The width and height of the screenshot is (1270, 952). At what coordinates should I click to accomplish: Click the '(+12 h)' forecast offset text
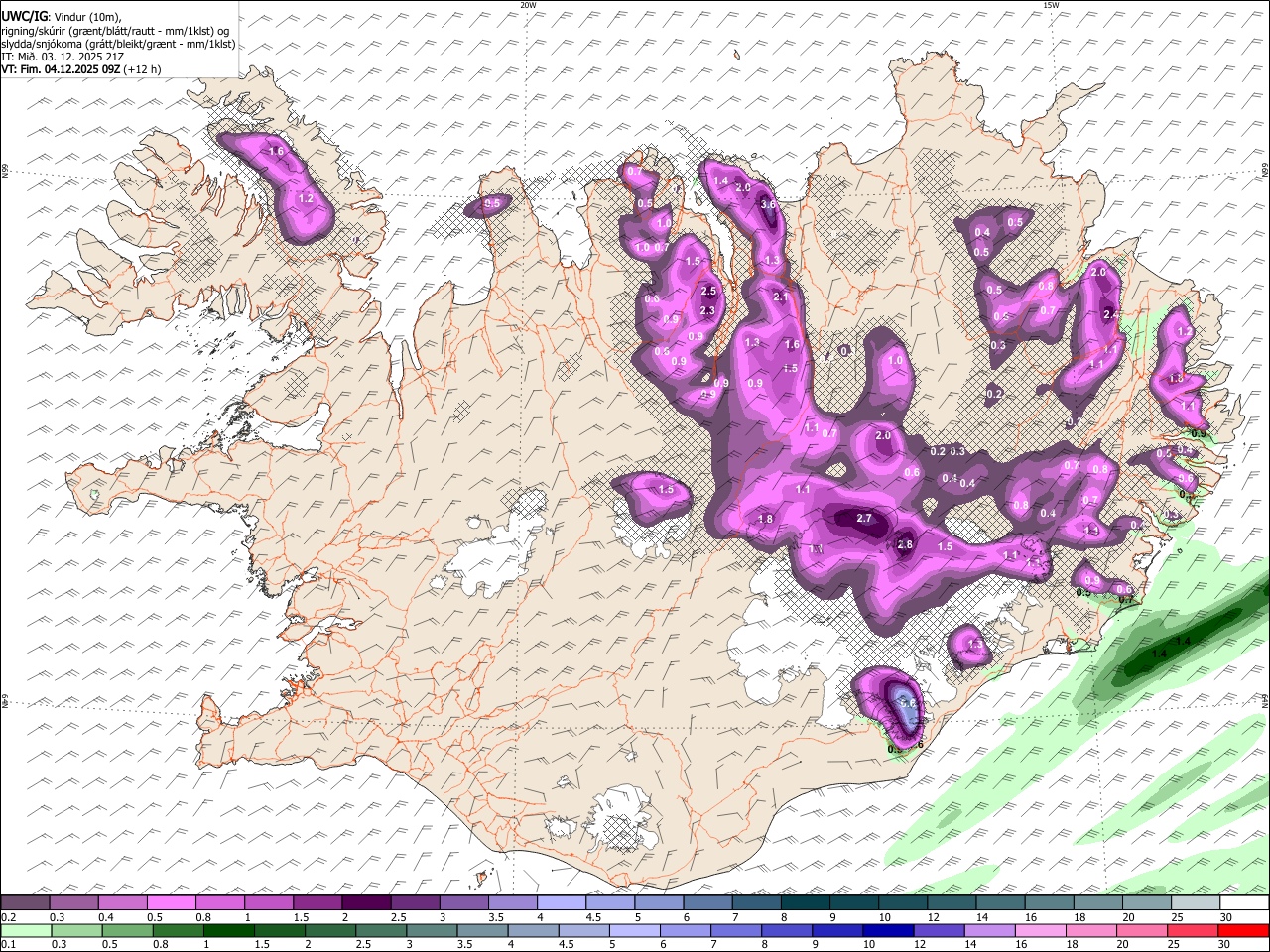point(142,69)
